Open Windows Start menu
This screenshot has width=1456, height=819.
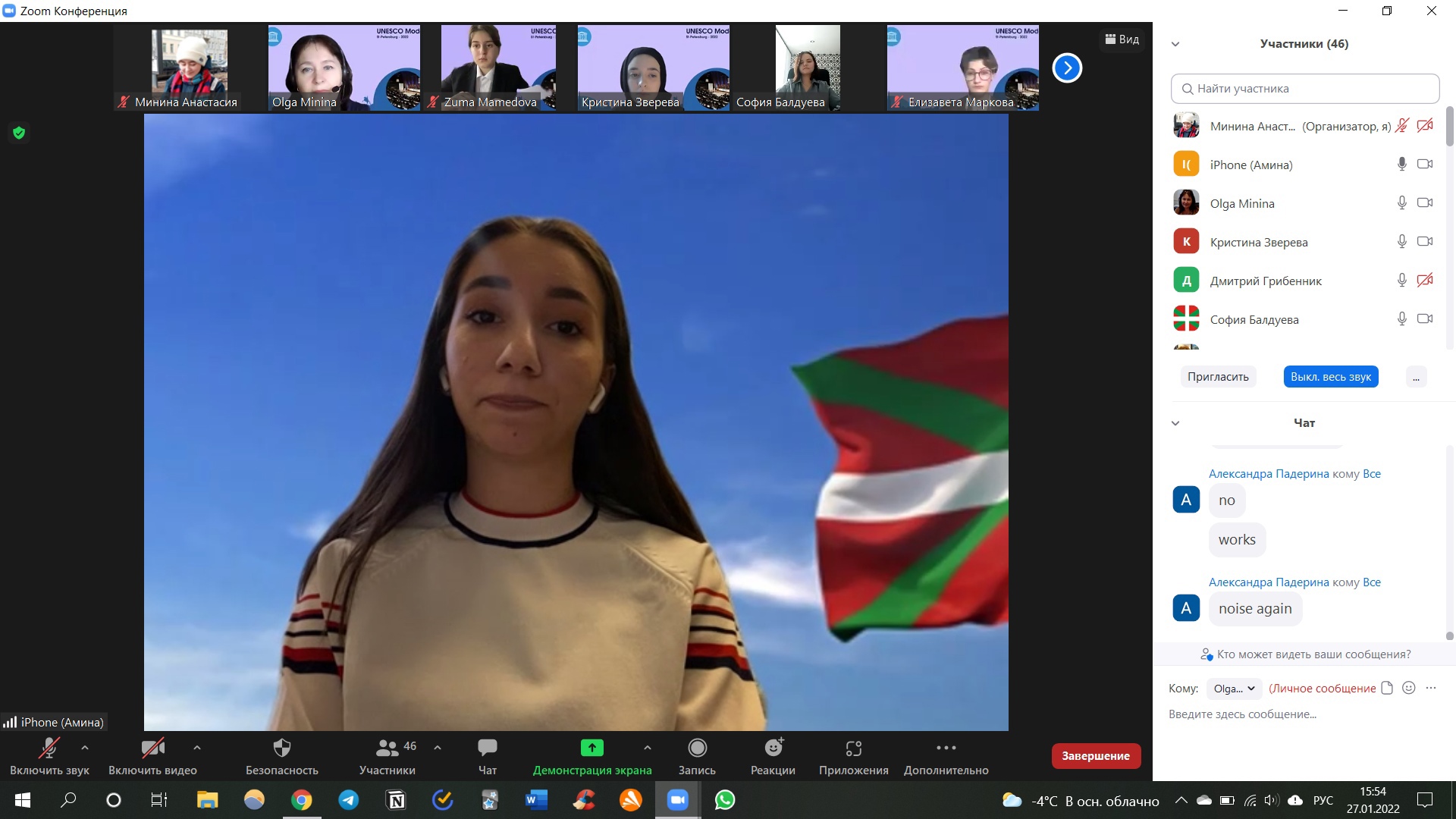(x=23, y=800)
